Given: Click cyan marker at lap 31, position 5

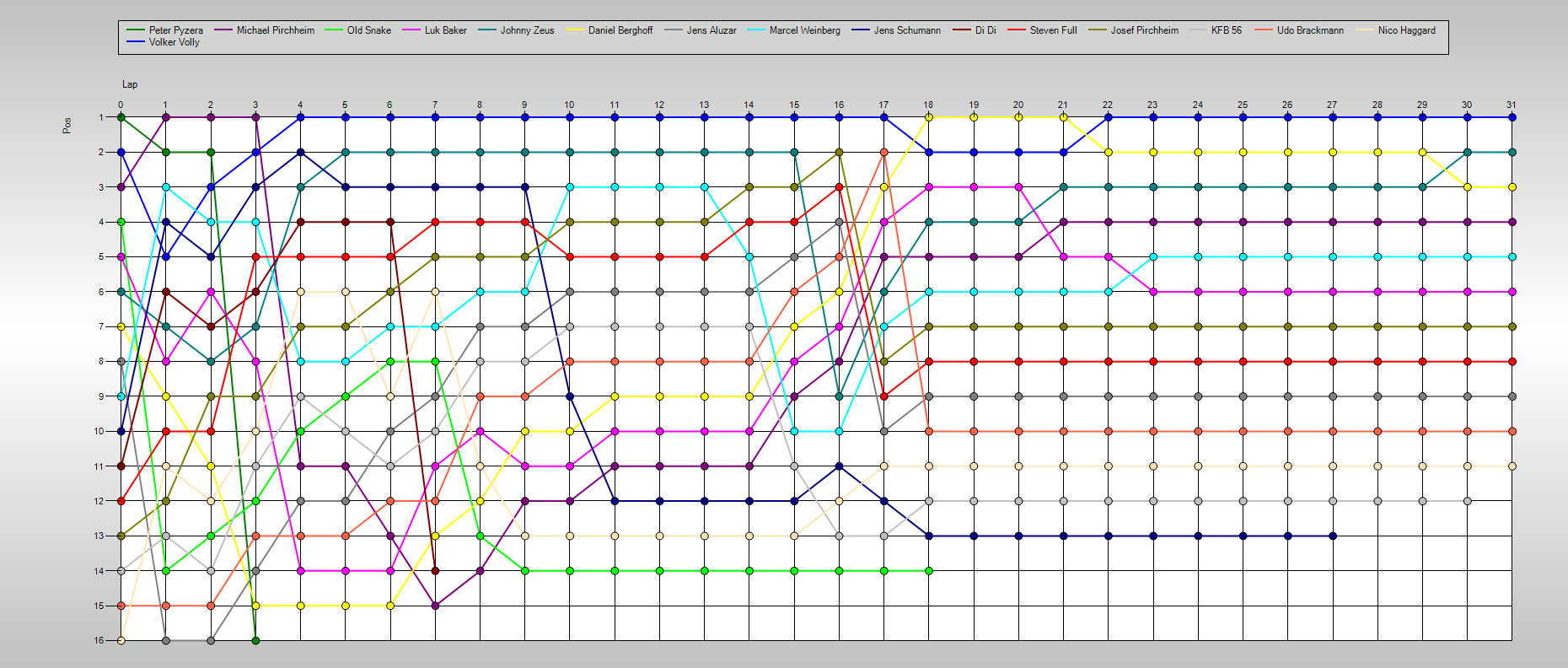Looking at the screenshot, I should pos(1512,256).
